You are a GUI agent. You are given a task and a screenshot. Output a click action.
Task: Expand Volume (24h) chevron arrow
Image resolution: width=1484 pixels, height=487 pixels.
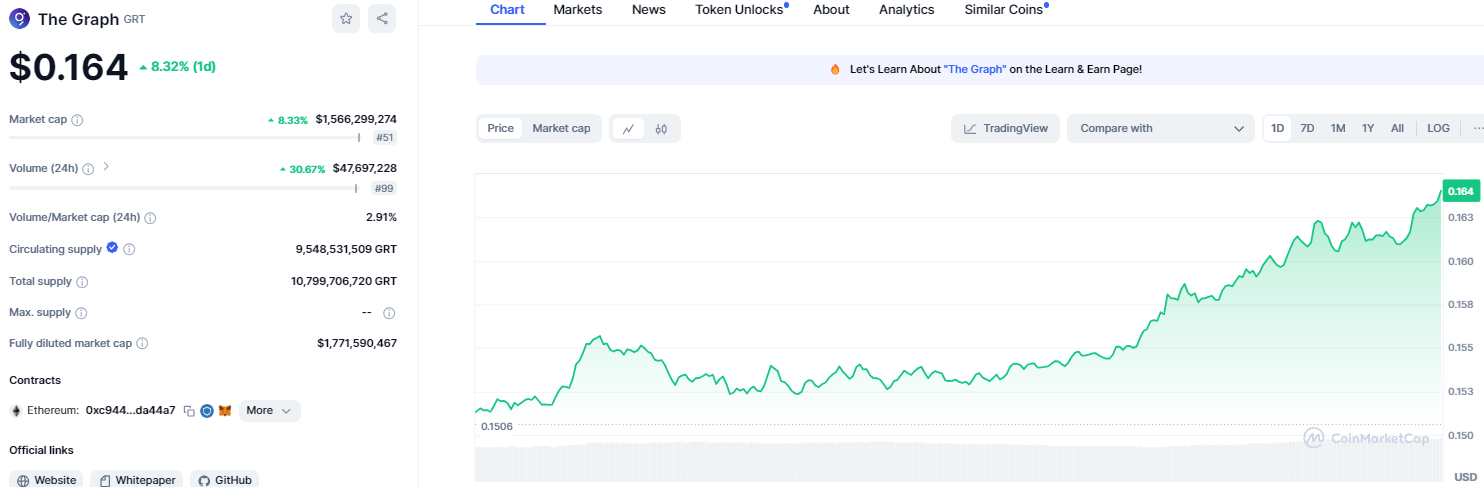(x=106, y=167)
